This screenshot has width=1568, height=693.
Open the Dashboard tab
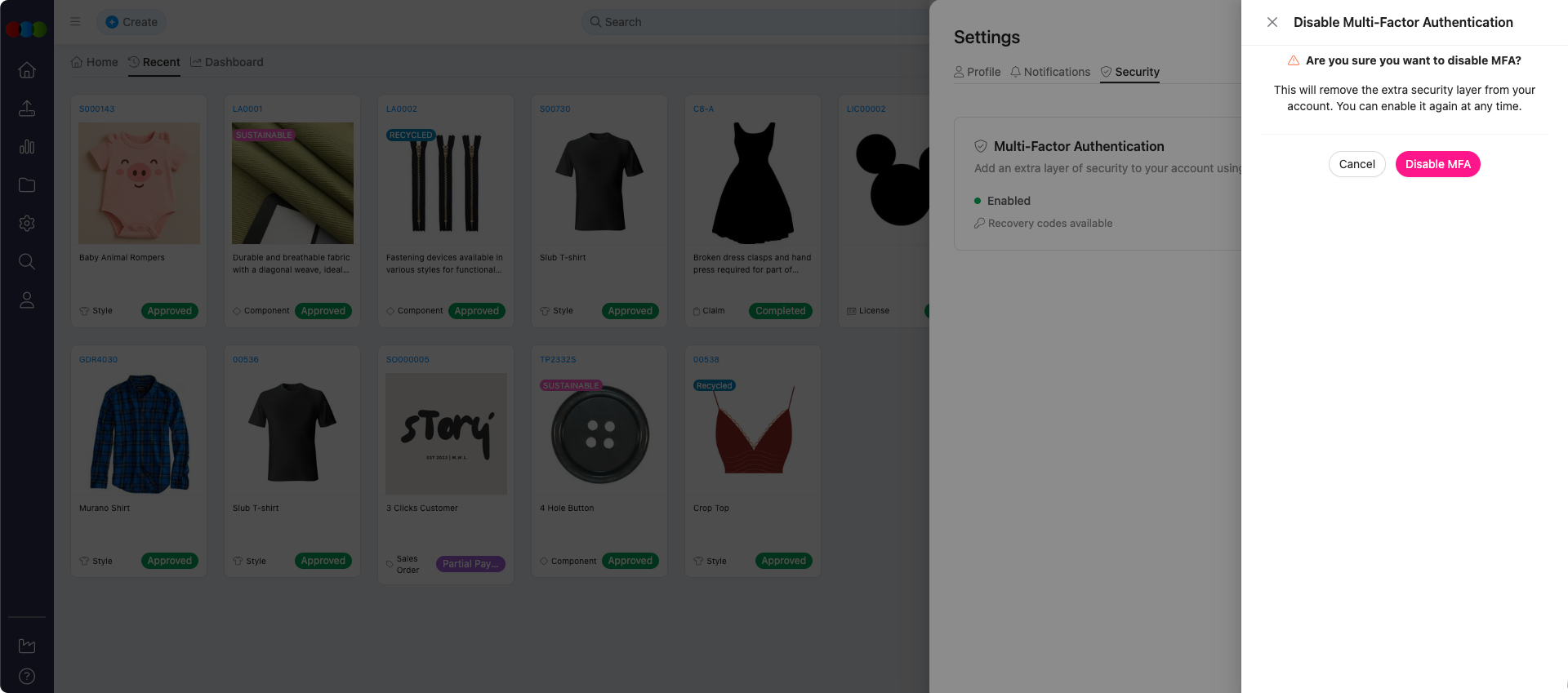226,62
